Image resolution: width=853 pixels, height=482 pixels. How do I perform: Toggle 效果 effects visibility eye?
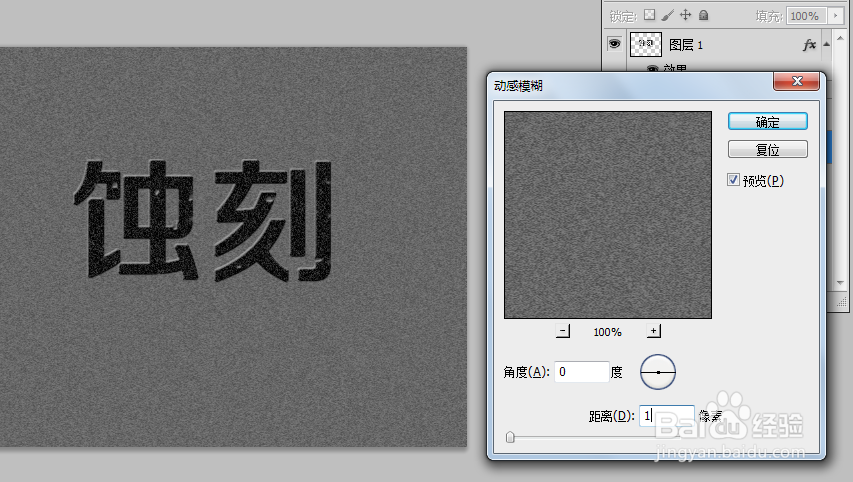click(x=652, y=69)
